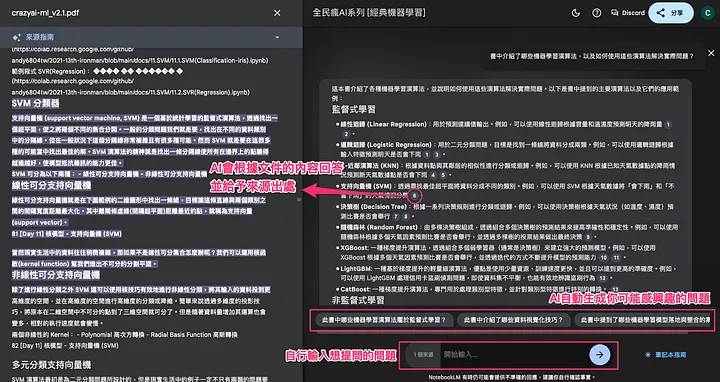Open citation 3 in Logistic Regression item

click(x=437, y=155)
